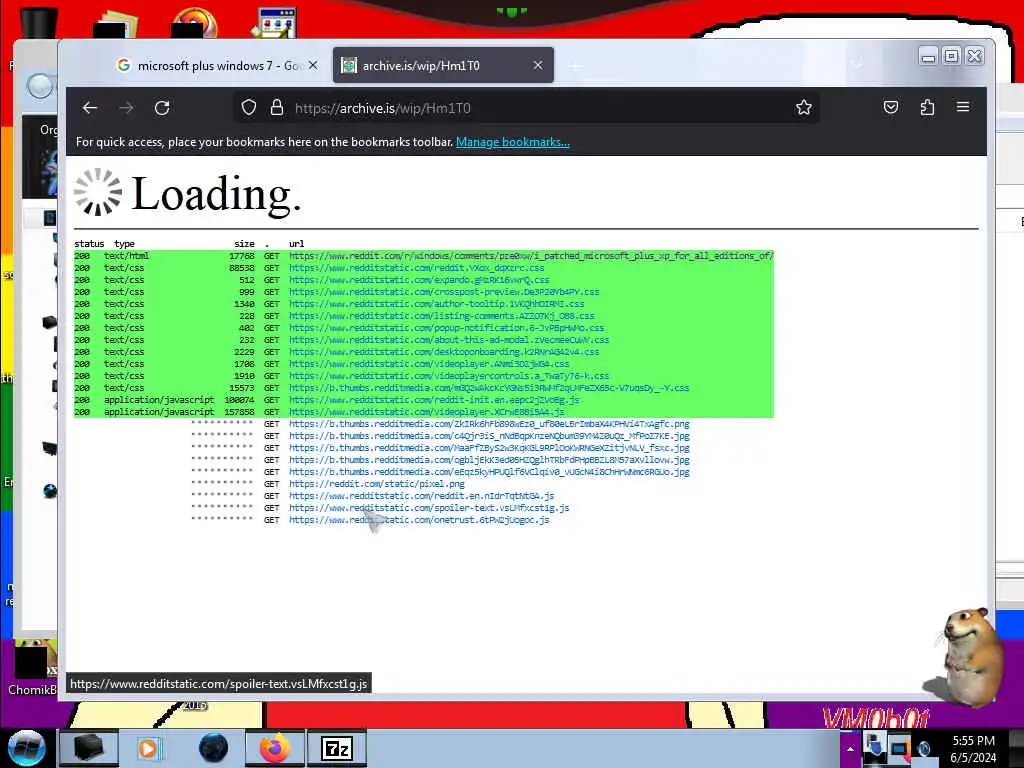Open about-this-ad-modal css link
Viewport: 1024px width, 768px height.
click(449, 340)
